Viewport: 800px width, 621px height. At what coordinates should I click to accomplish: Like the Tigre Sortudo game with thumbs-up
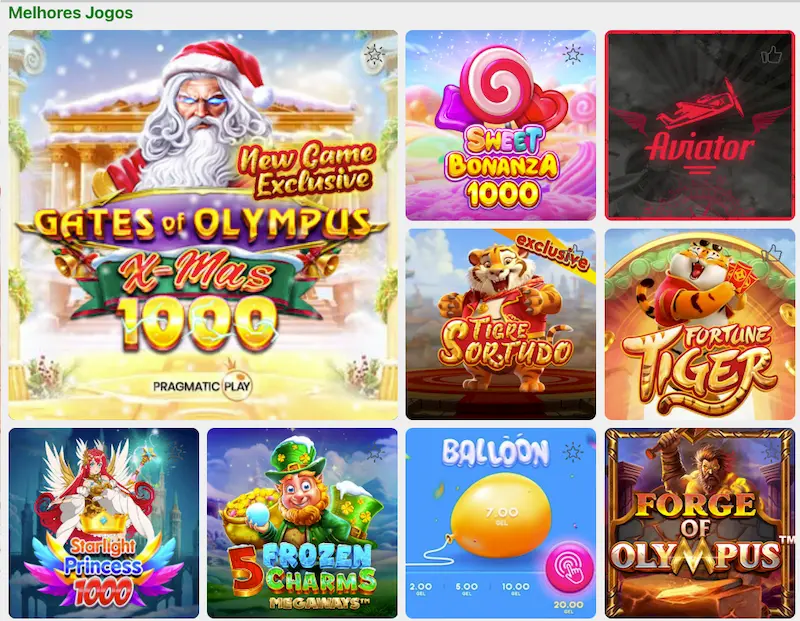tap(577, 251)
